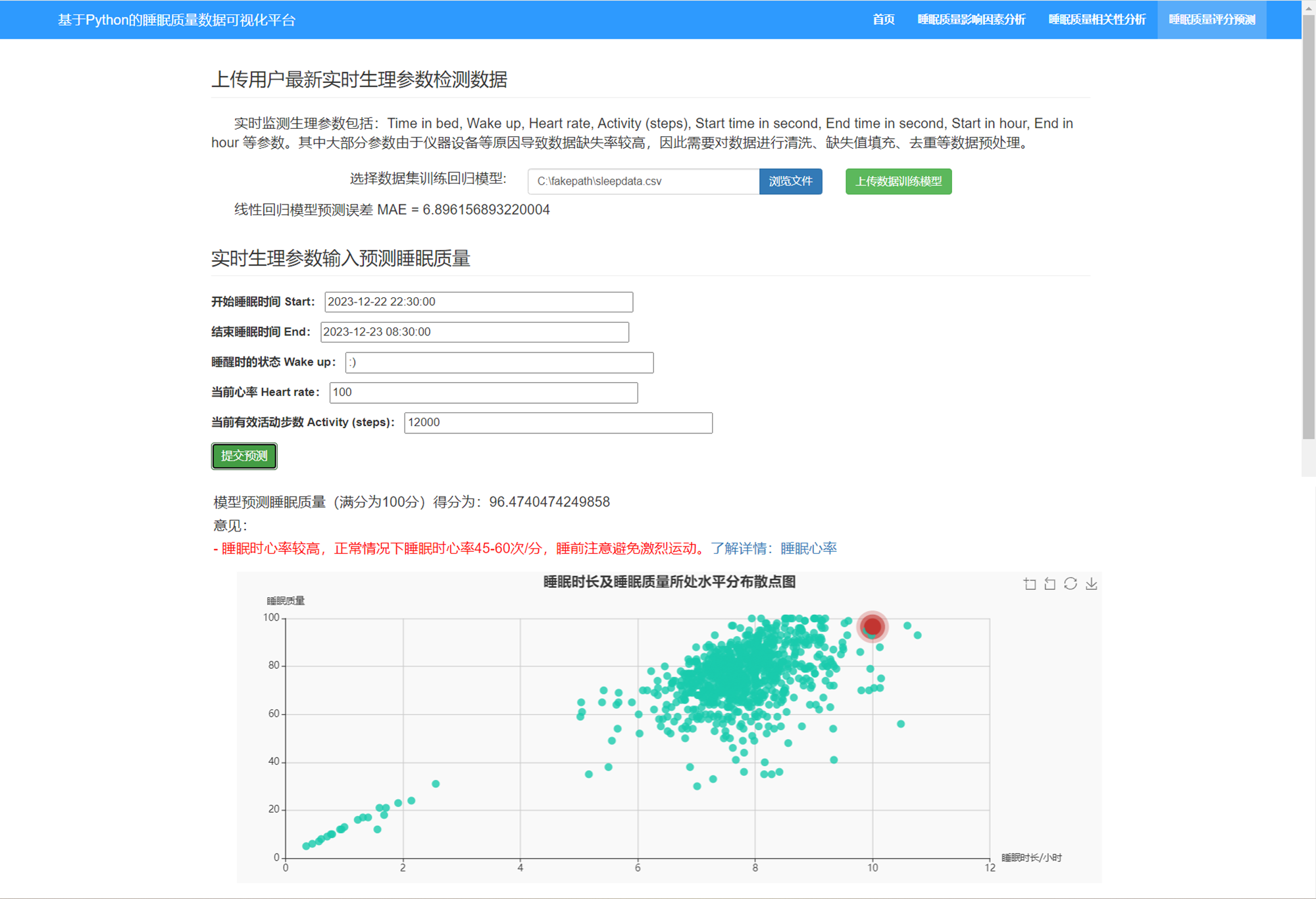
Task: Click the Wake up state input
Action: (499, 362)
